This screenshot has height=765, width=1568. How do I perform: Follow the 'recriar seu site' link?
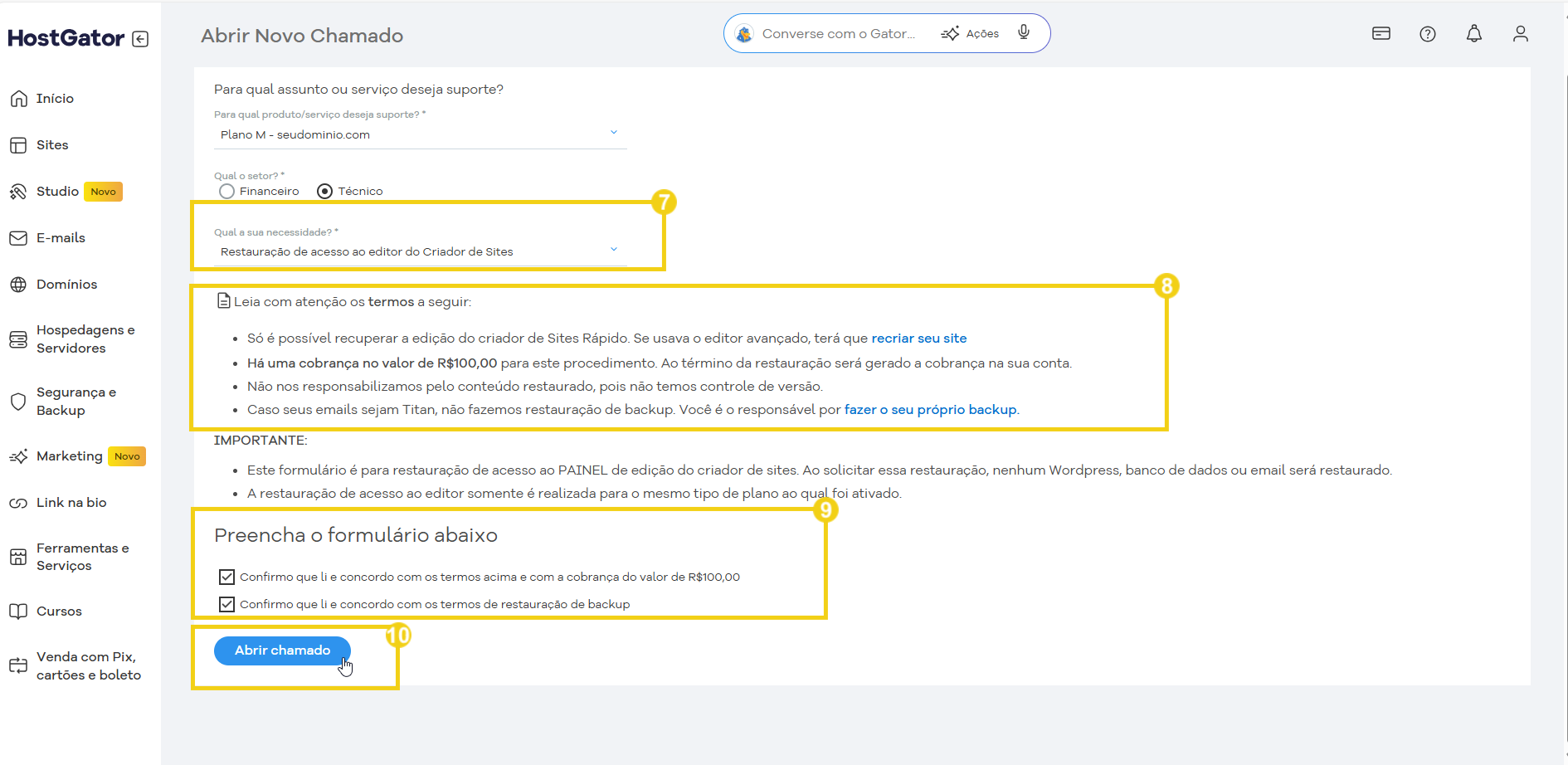[x=918, y=339]
